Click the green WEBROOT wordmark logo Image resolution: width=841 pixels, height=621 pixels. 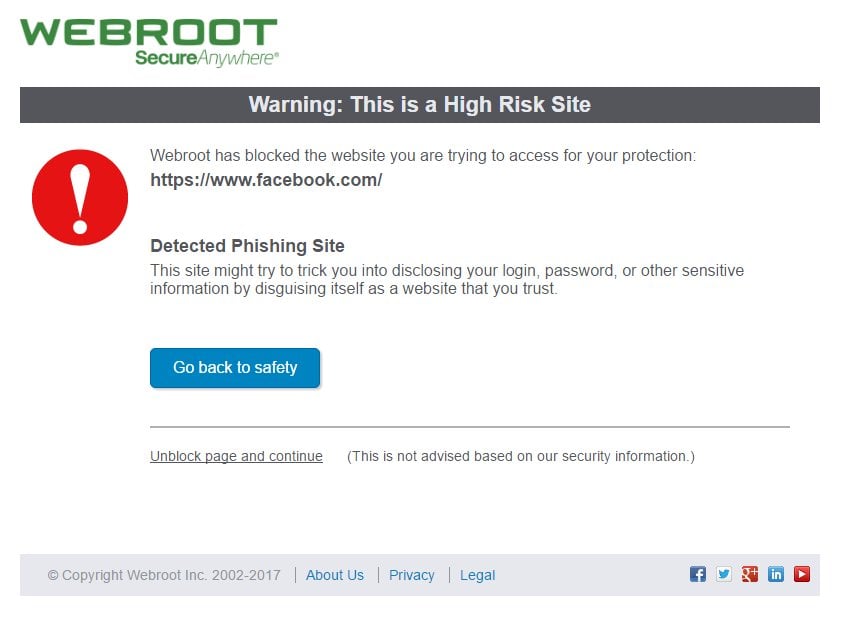pyautogui.click(x=149, y=33)
